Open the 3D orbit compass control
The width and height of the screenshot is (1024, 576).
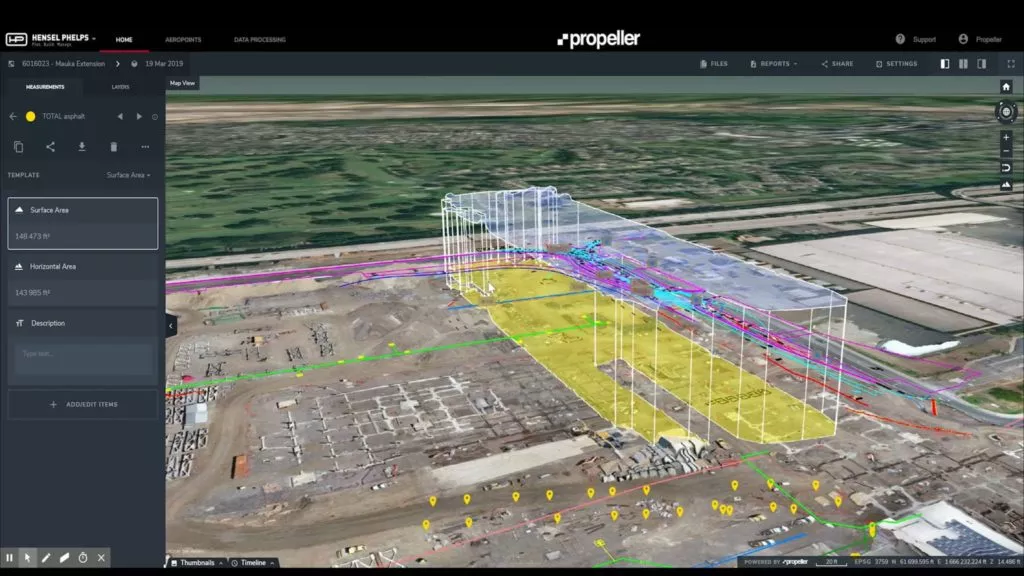pos(1008,112)
